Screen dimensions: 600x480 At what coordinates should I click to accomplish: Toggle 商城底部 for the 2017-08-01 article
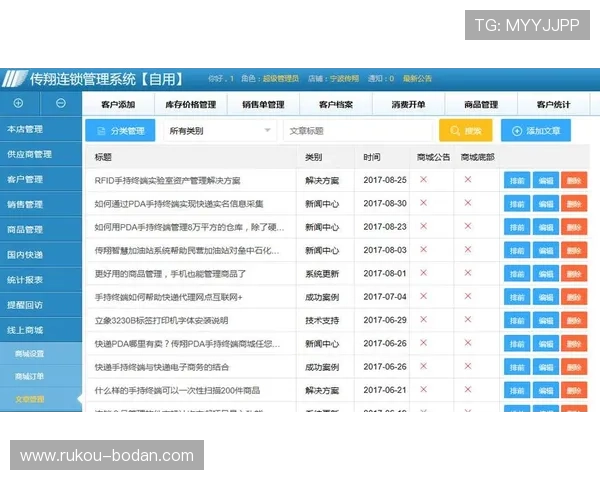click(468, 273)
